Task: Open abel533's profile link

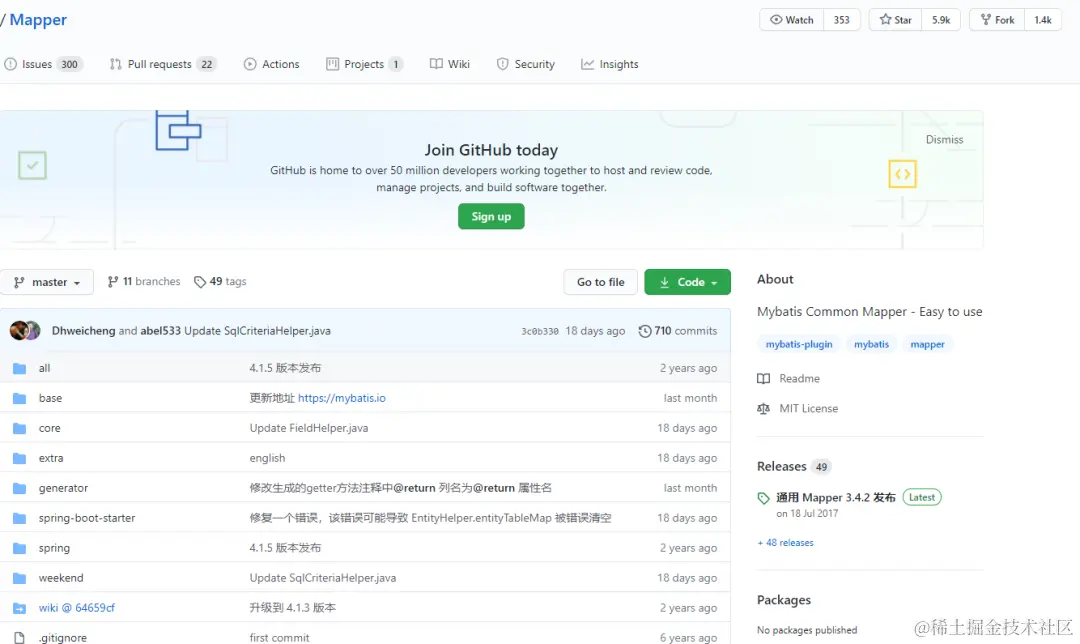Action: tap(160, 331)
